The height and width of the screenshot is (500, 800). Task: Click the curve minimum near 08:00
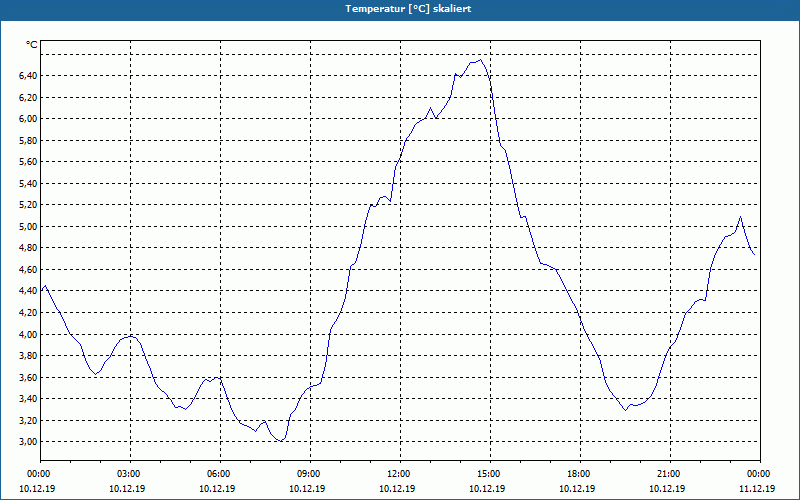[281, 441]
